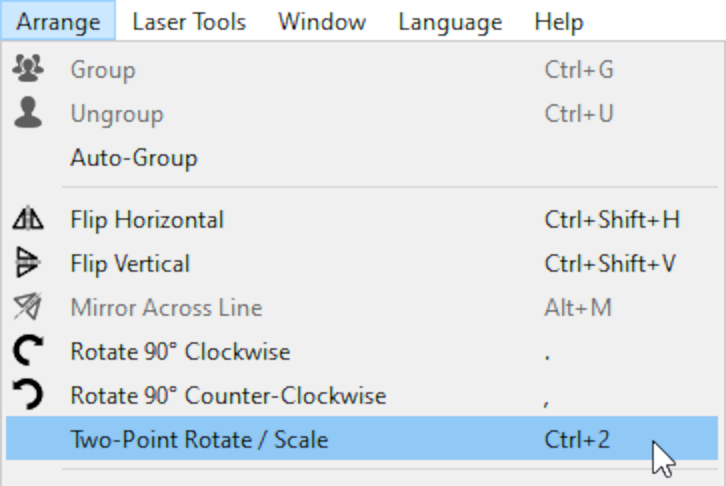Select the Auto-Group menu entry
726x486 pixels.
pyautogui.click(x=134, y=158)
